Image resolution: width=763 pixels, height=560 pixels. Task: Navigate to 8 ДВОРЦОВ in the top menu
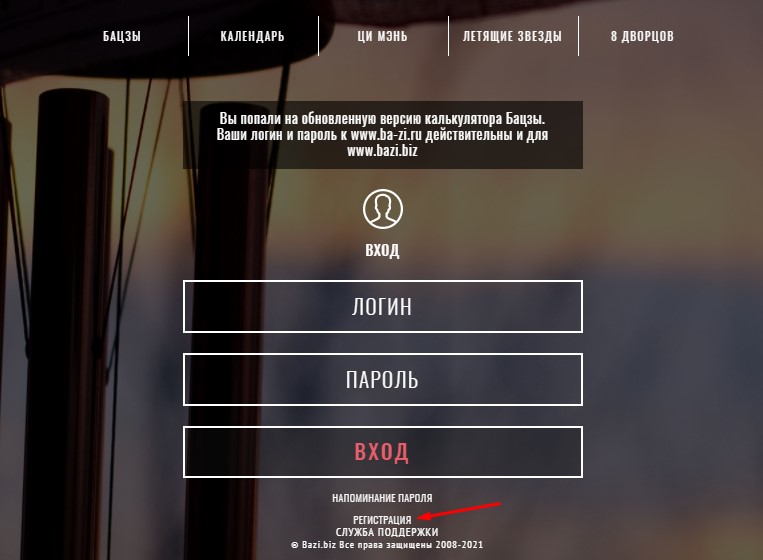click(642, 36)
